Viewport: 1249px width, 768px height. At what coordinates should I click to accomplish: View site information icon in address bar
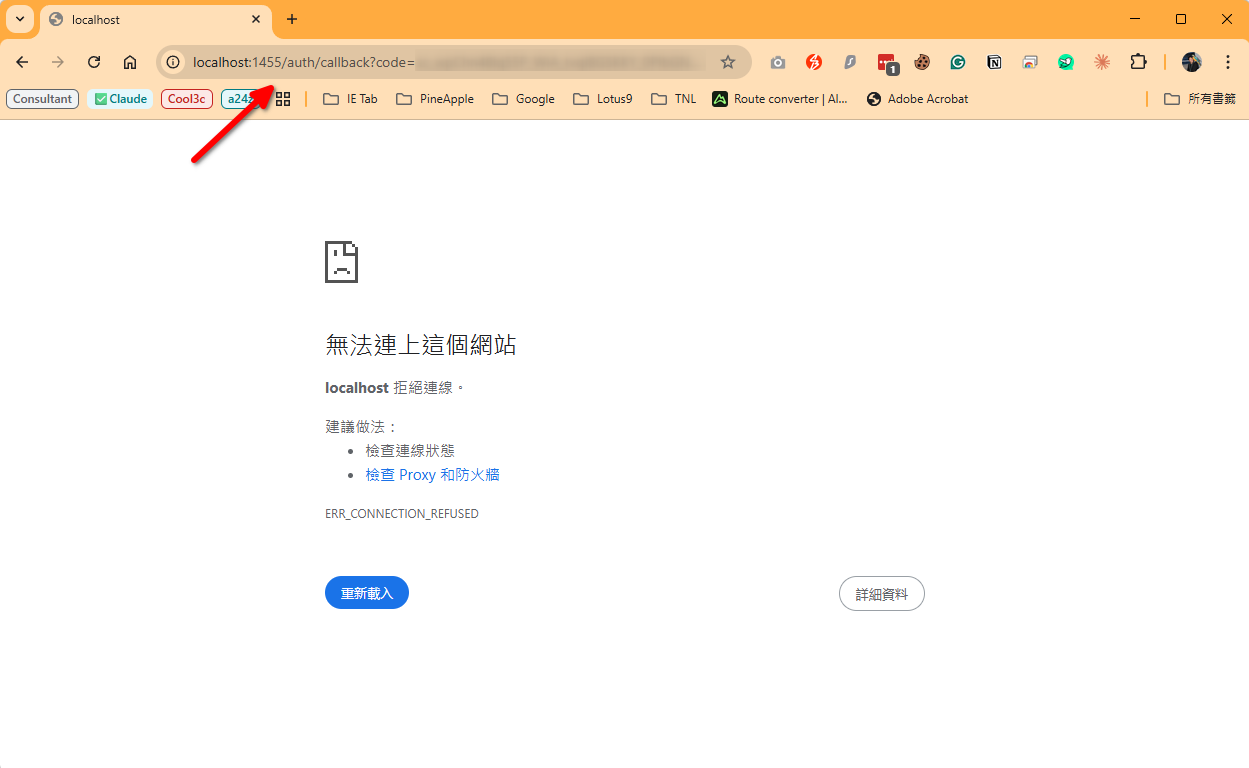click(173, 62)
